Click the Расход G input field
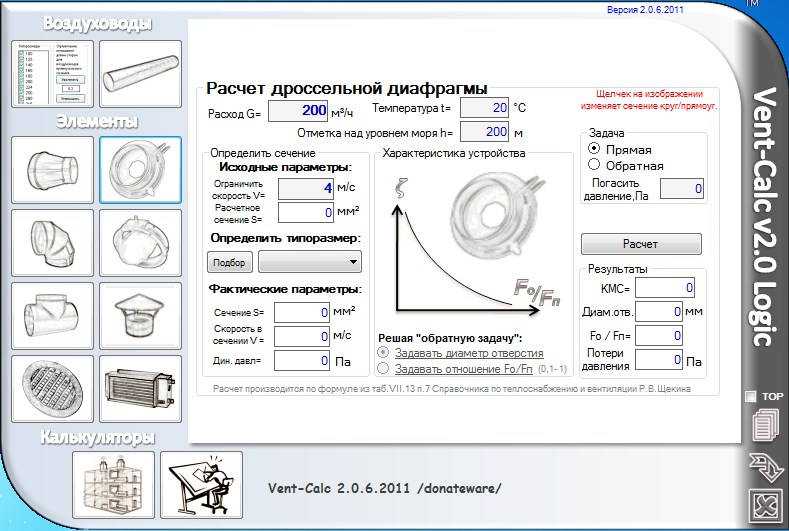 pyautogui.click(x=298, y=111)
